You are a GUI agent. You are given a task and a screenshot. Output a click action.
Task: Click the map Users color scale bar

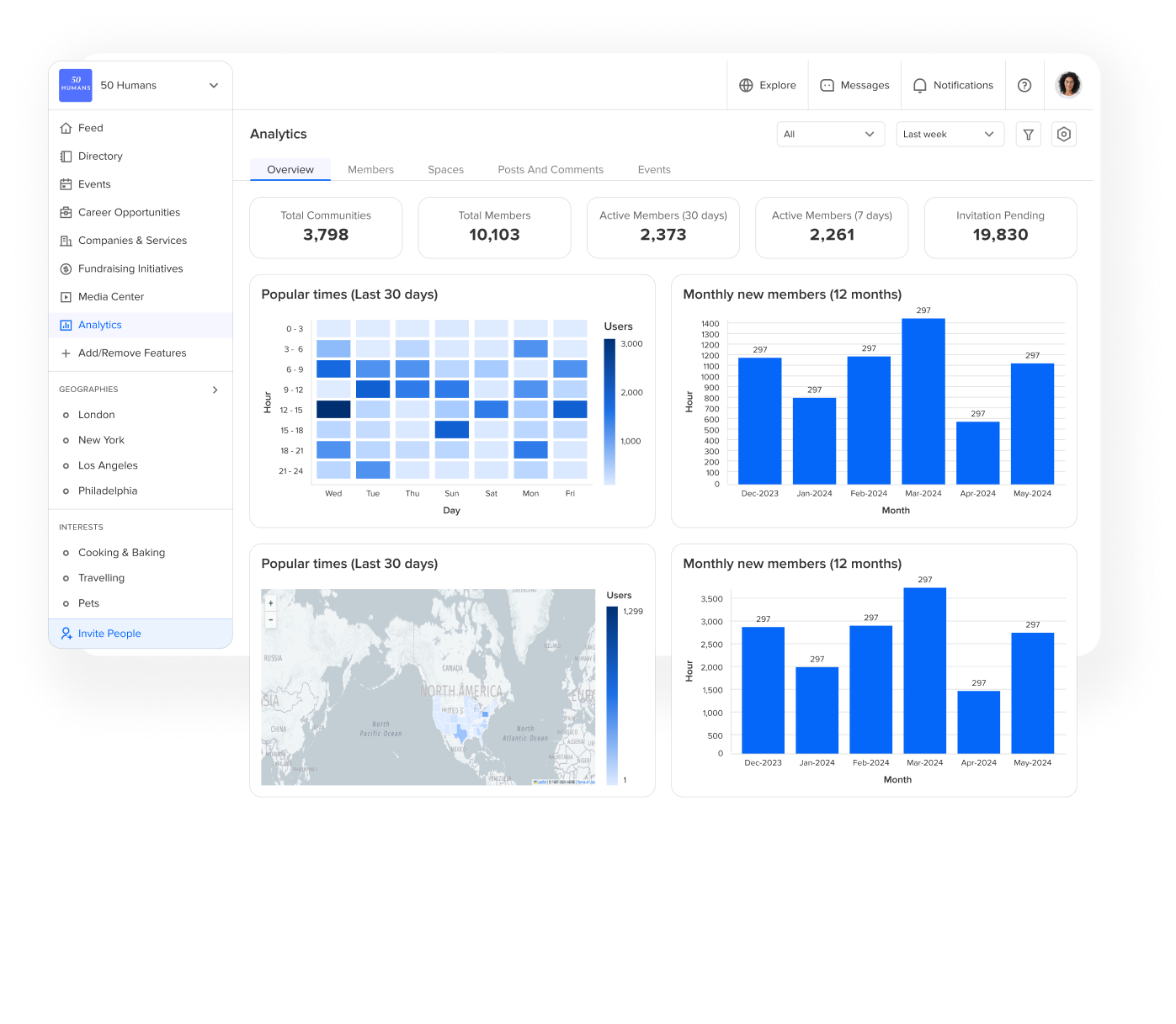click(x=612, y=696)
